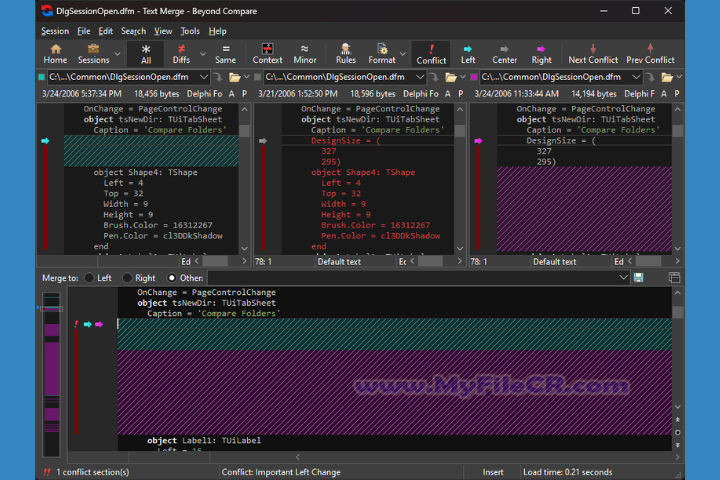
Task: Jump to Prev Conflict
Action: tap(650, 54)
